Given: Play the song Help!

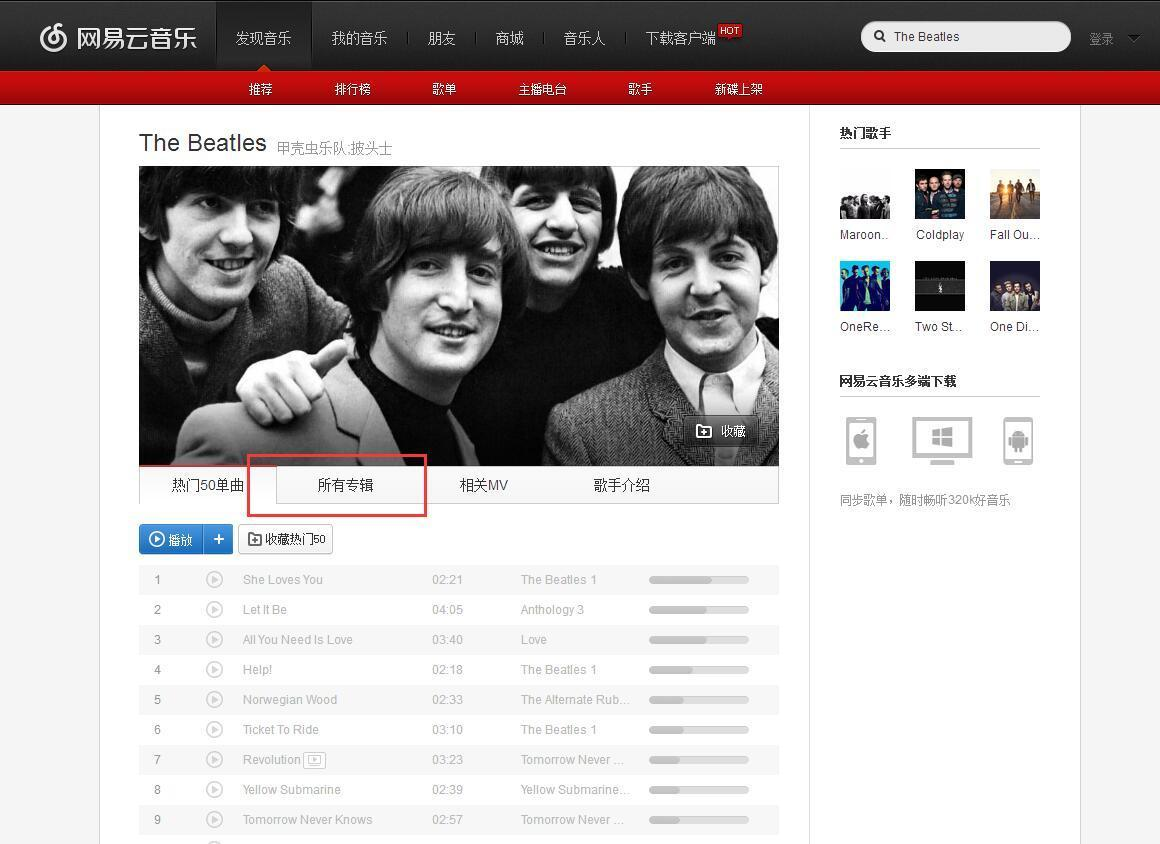Looking at the screenshot, I should pyautogui.click(x=214, y=669).
